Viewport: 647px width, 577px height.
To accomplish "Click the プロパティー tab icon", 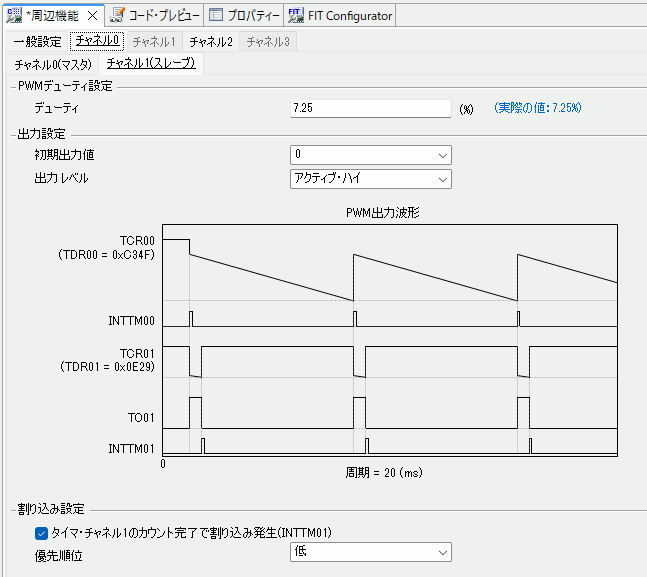I will coord(215,15).
